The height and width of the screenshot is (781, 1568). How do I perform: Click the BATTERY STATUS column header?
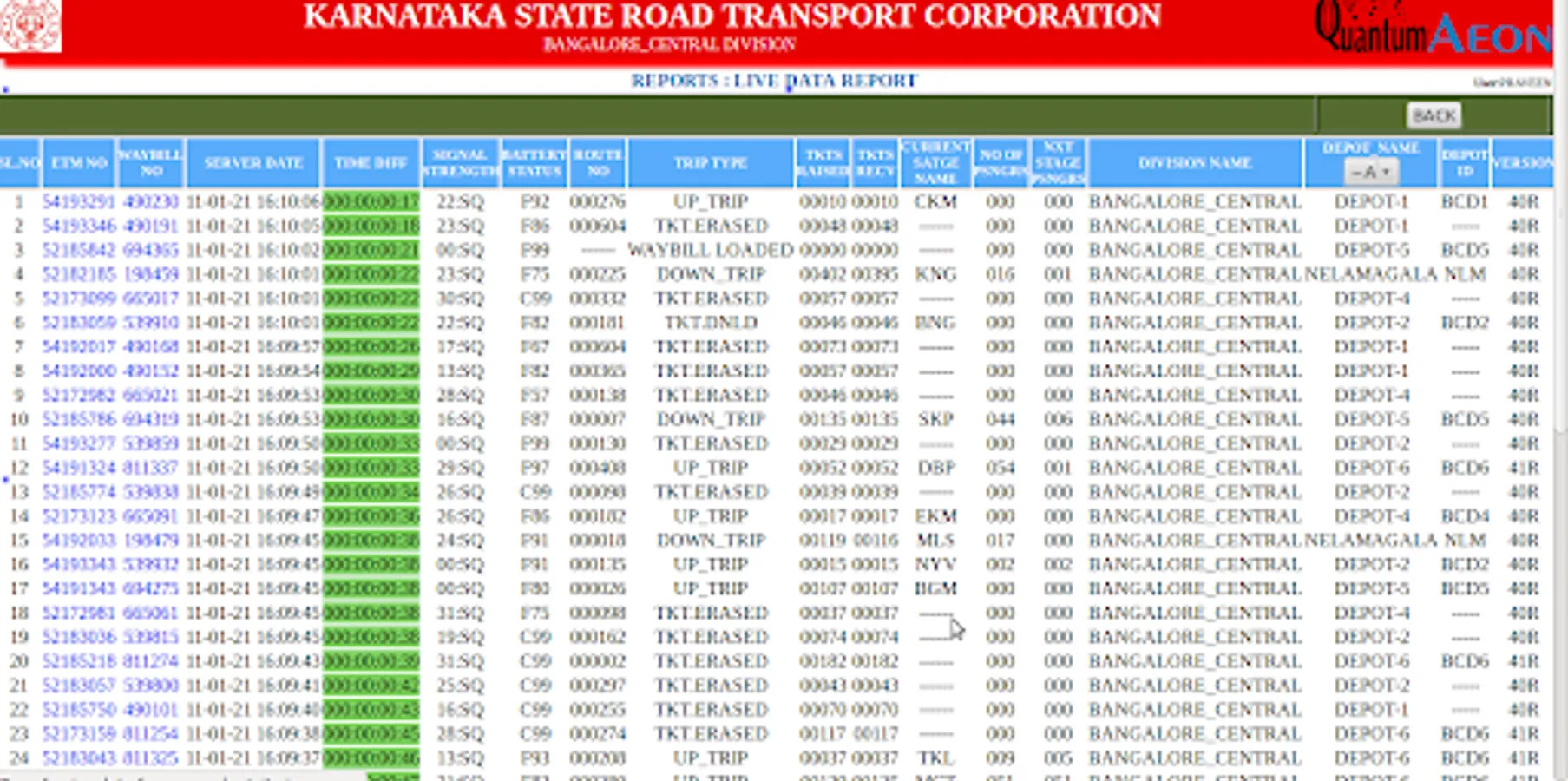pyautogui.click(x=534, y=163)
